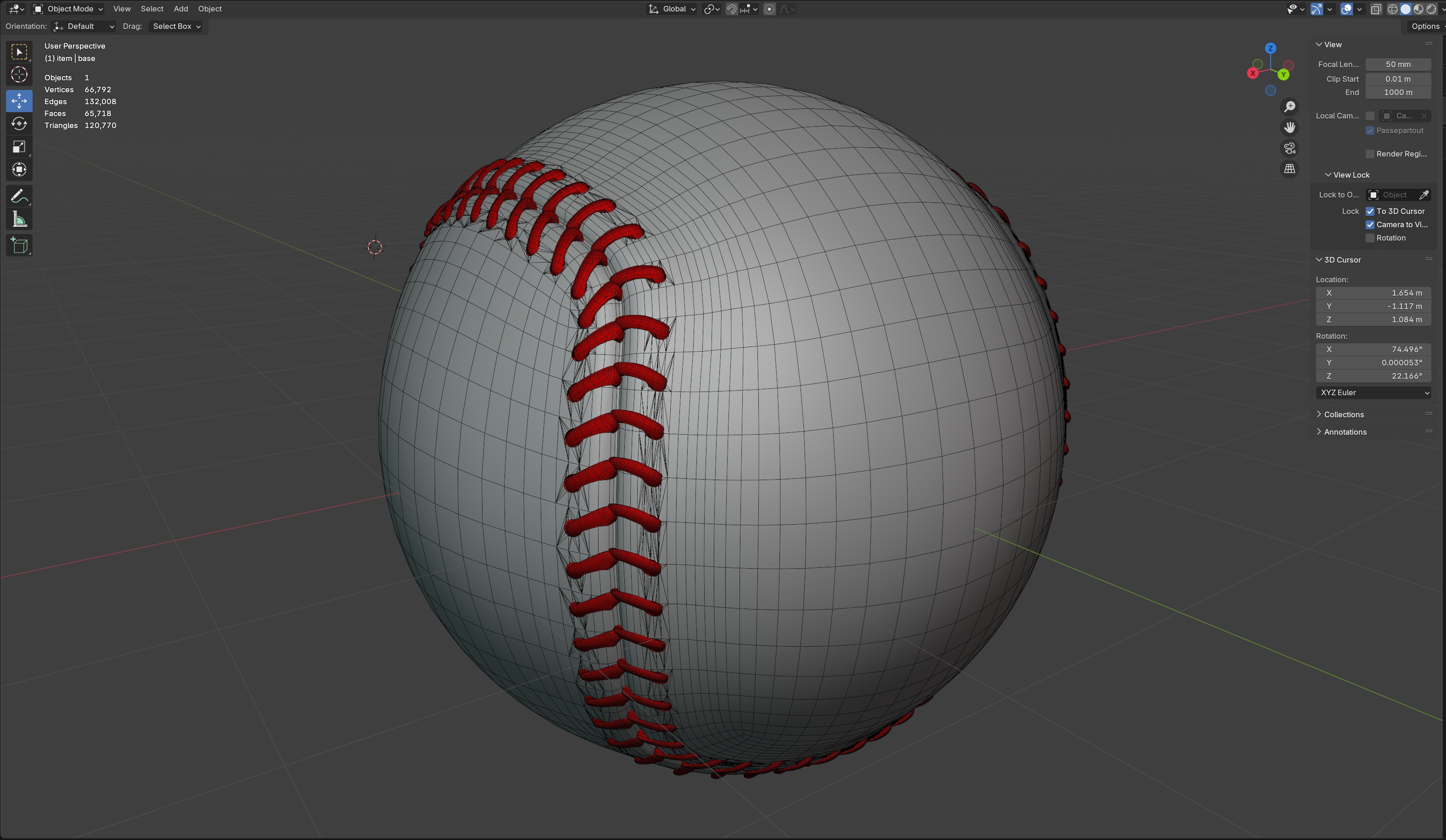Open the XYZ Euler rotation mode dropdown

pyautogui.click(x=1373, y=392)
